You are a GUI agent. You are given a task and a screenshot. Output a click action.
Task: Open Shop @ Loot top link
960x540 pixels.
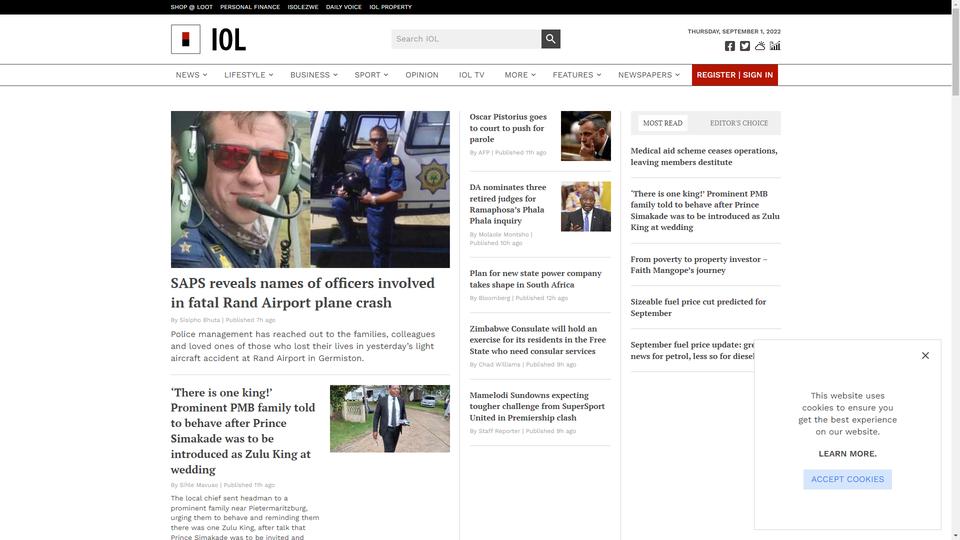coord(192,7)
